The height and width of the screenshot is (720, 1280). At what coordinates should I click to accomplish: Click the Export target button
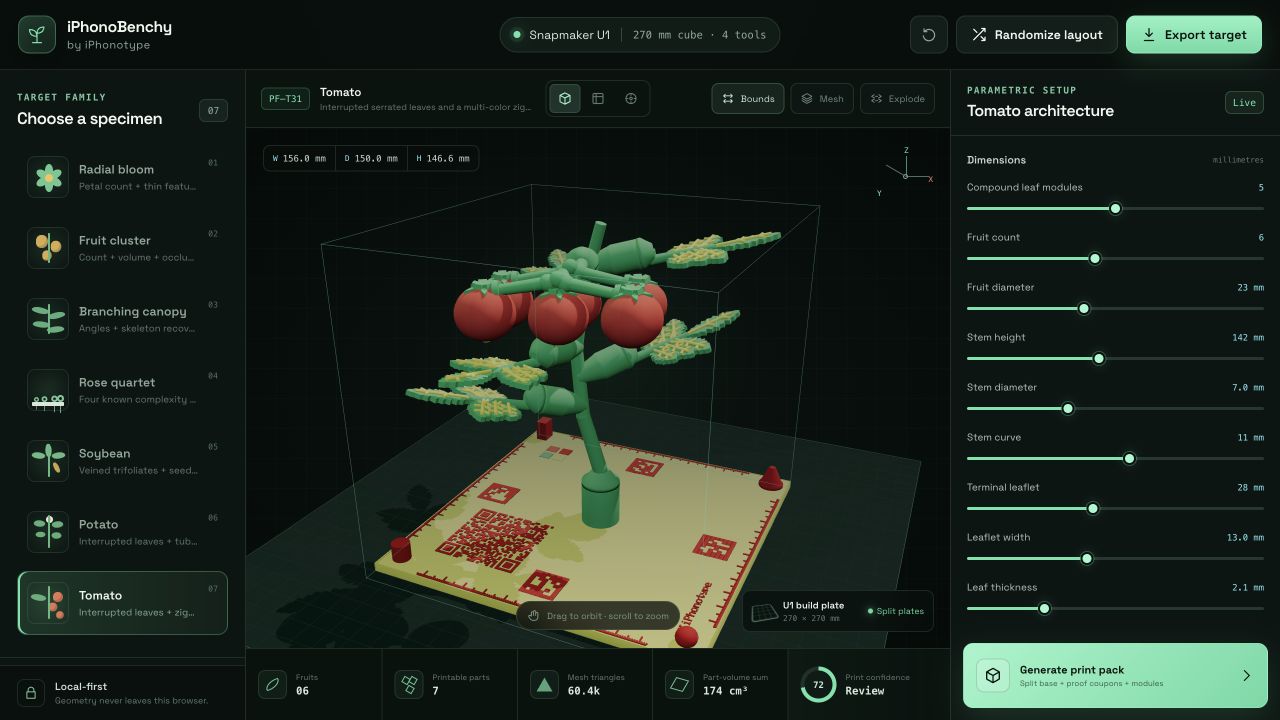coord(1194,35)
